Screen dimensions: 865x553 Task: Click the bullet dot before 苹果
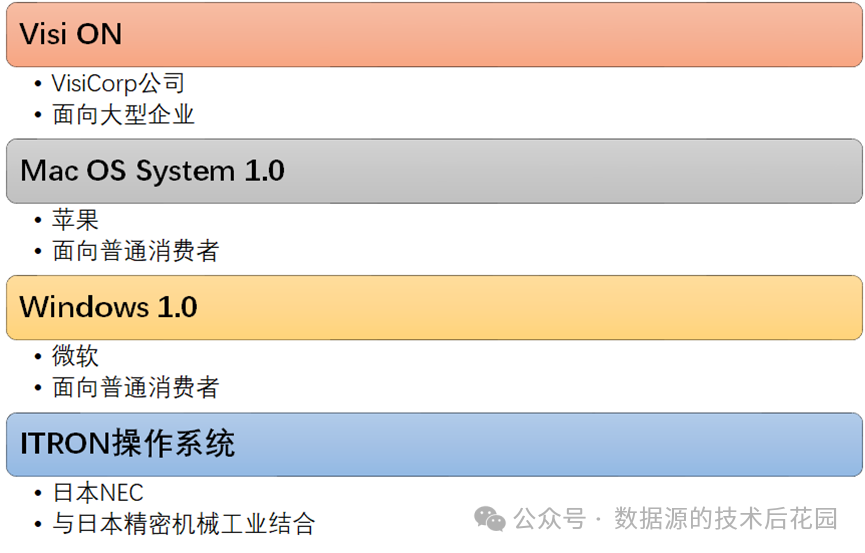(38, 221)
